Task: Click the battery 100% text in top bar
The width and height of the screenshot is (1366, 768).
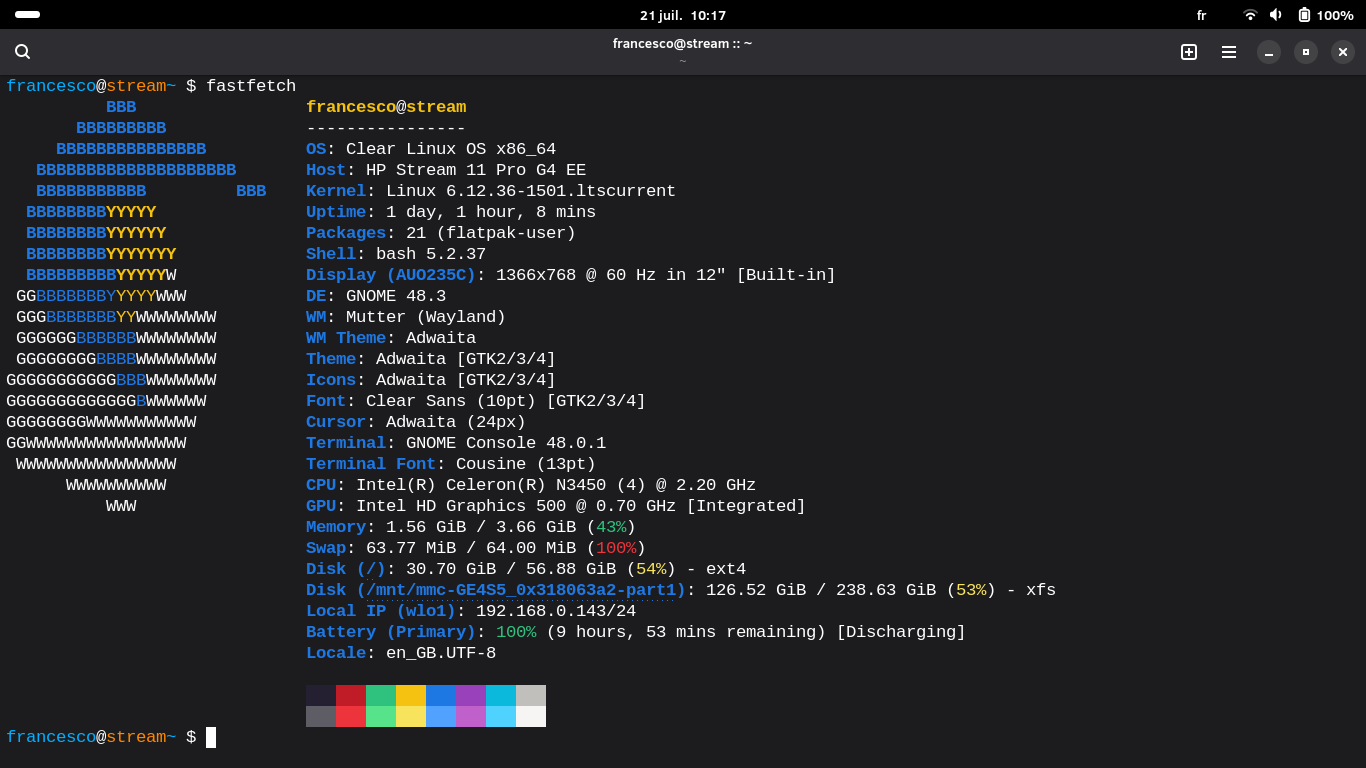Action: click(1334, 15)
